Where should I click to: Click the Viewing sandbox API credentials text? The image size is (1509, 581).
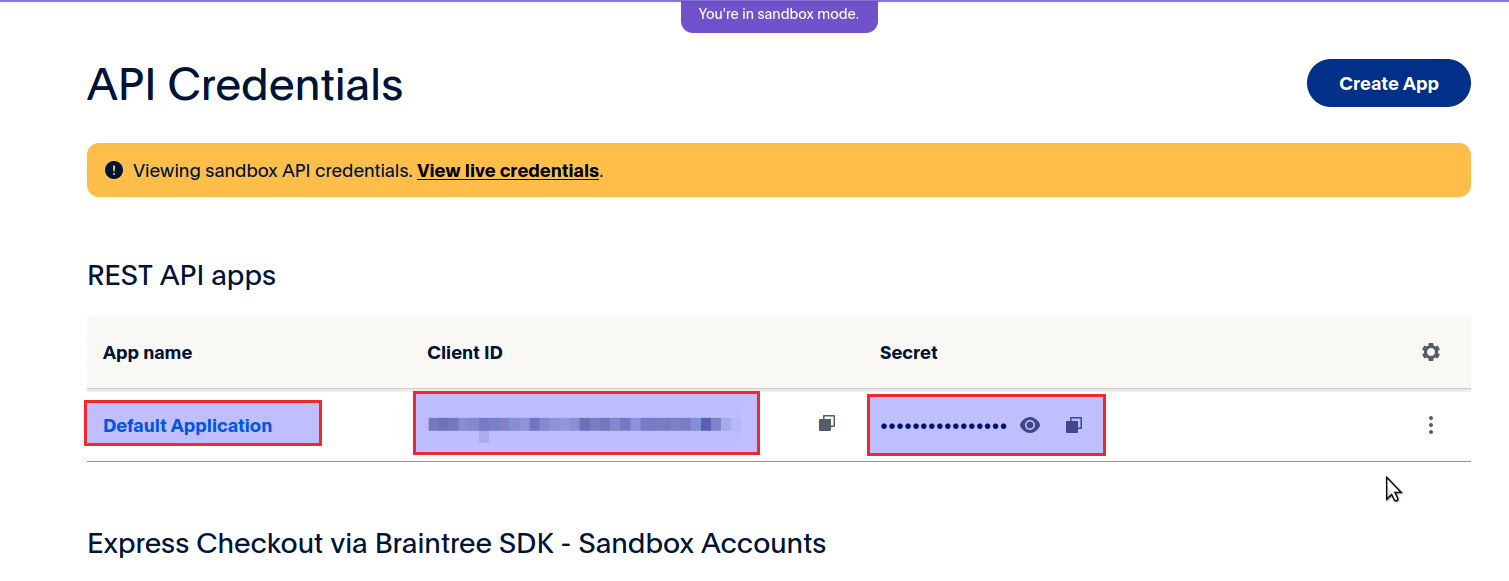pos(273,171)
